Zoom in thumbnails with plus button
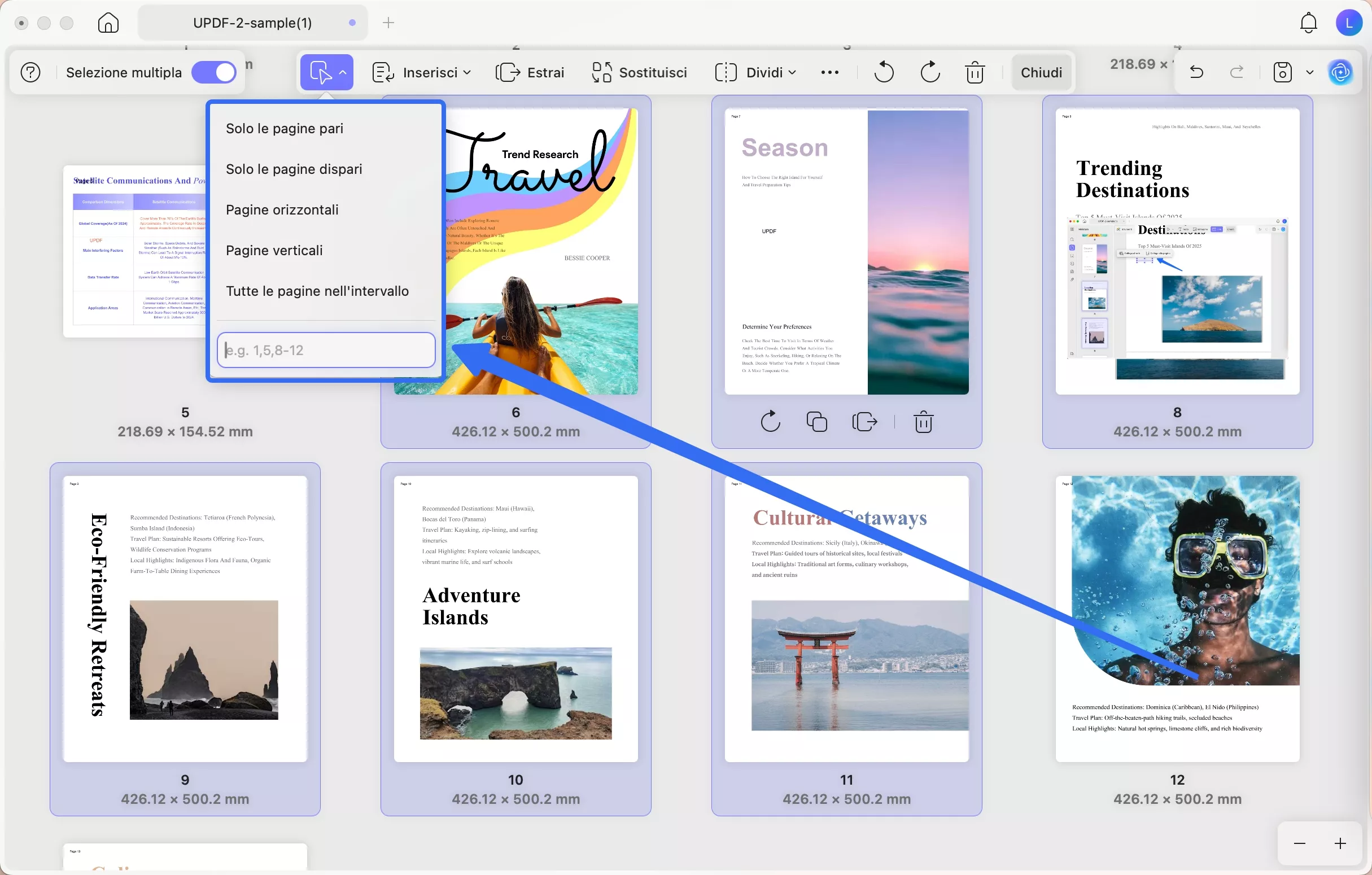 pyautogui.click(x=1340, y=843)
